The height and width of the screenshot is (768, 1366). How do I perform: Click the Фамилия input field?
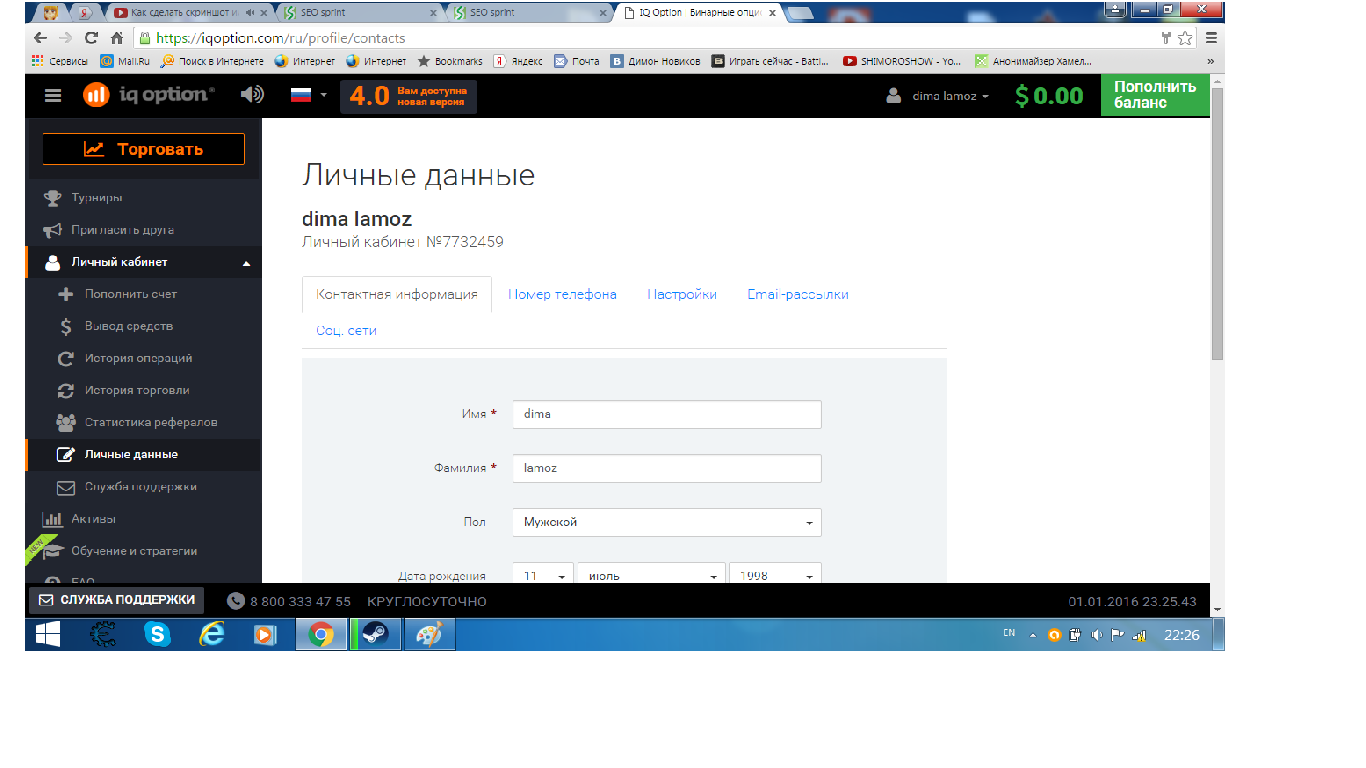(x=667, y=468)
